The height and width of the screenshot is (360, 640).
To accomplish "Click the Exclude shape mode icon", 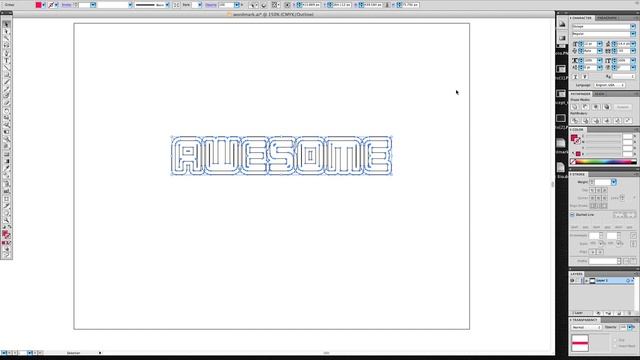I will [x=607, y=107].
